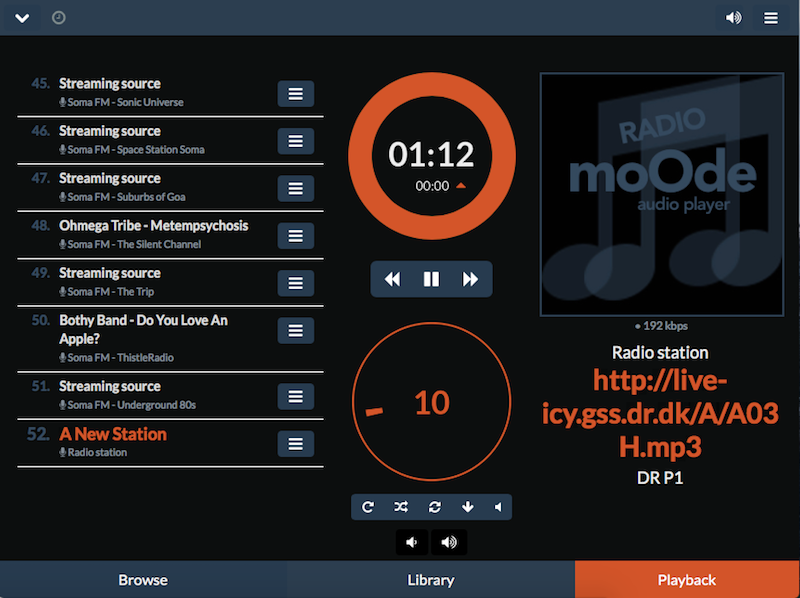Toggle the circular-arrows refresh option
The image size is (800, 598).
coord(434,507)
